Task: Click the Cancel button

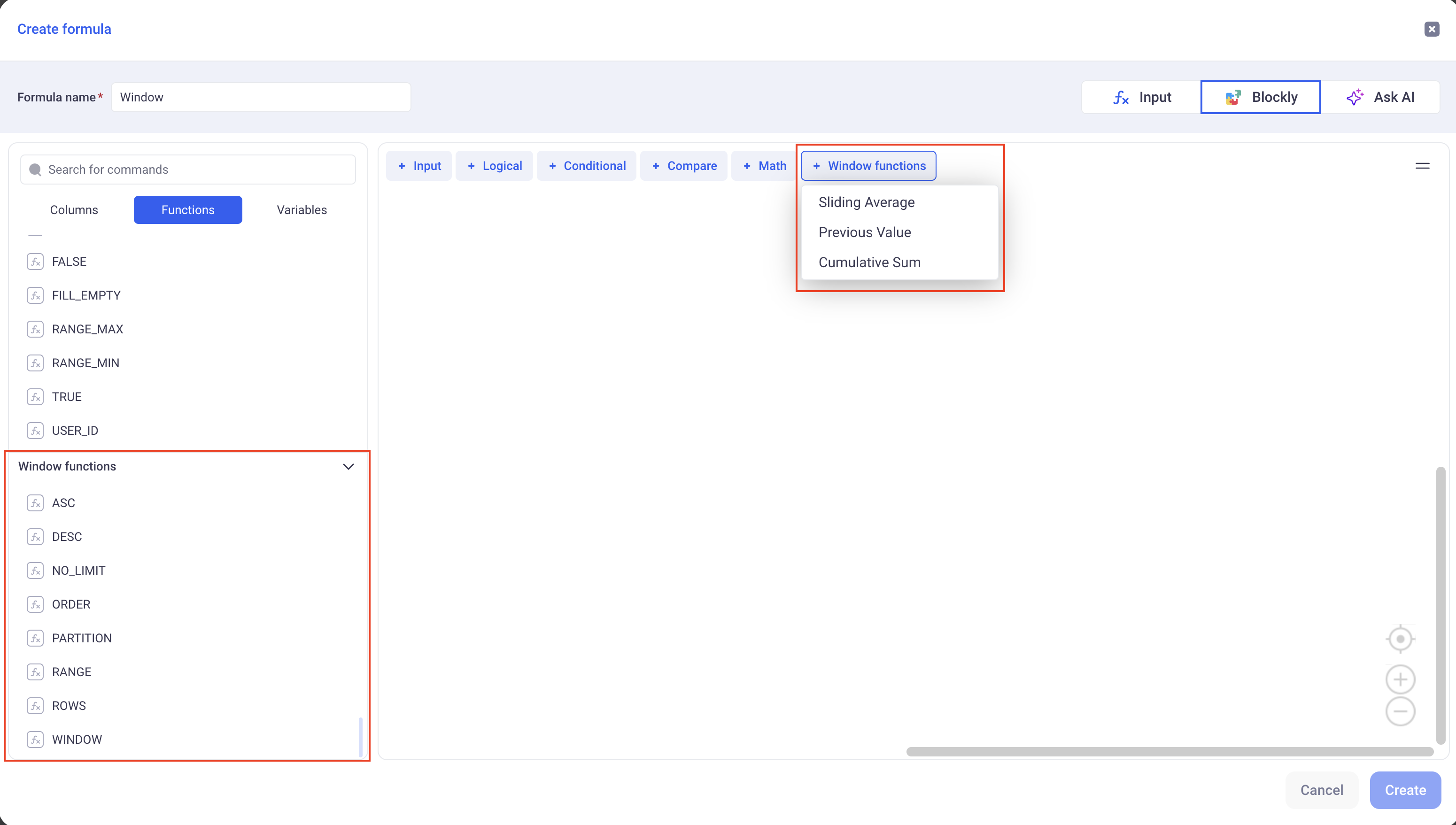Action: point(1321,790)
